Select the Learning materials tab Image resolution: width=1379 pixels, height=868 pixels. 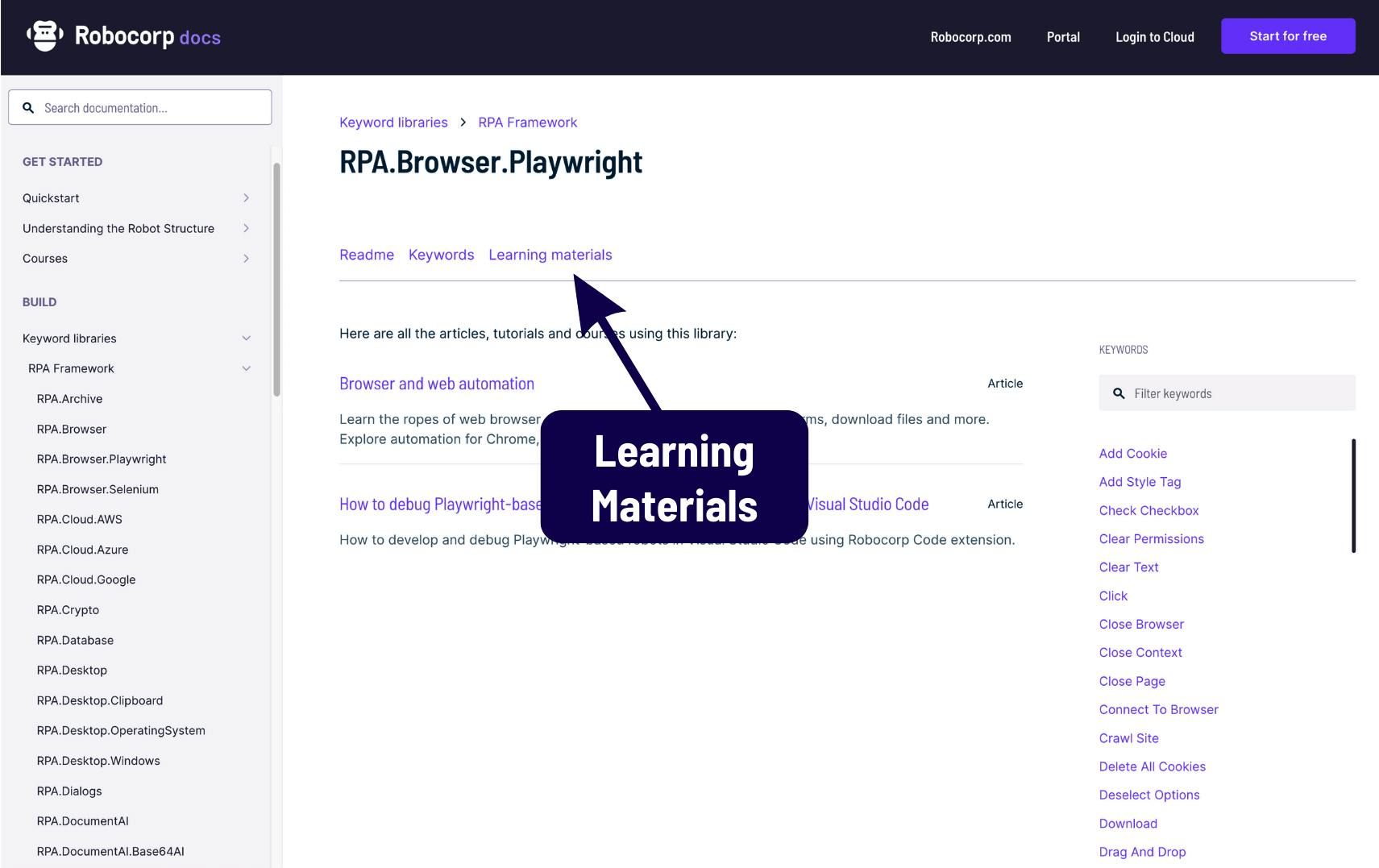pos(550,255)
